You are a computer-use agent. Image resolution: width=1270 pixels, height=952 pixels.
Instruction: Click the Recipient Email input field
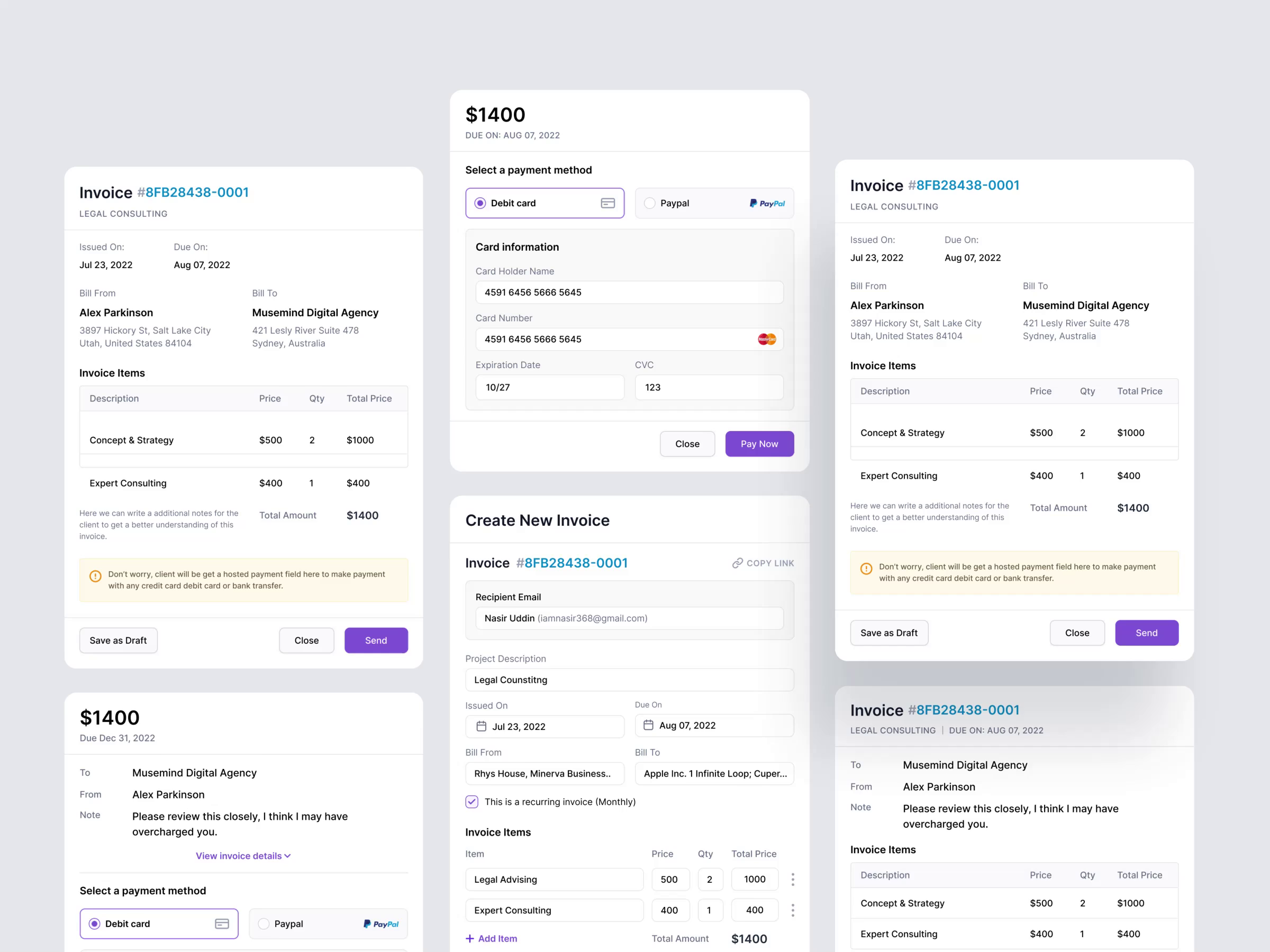629,618
